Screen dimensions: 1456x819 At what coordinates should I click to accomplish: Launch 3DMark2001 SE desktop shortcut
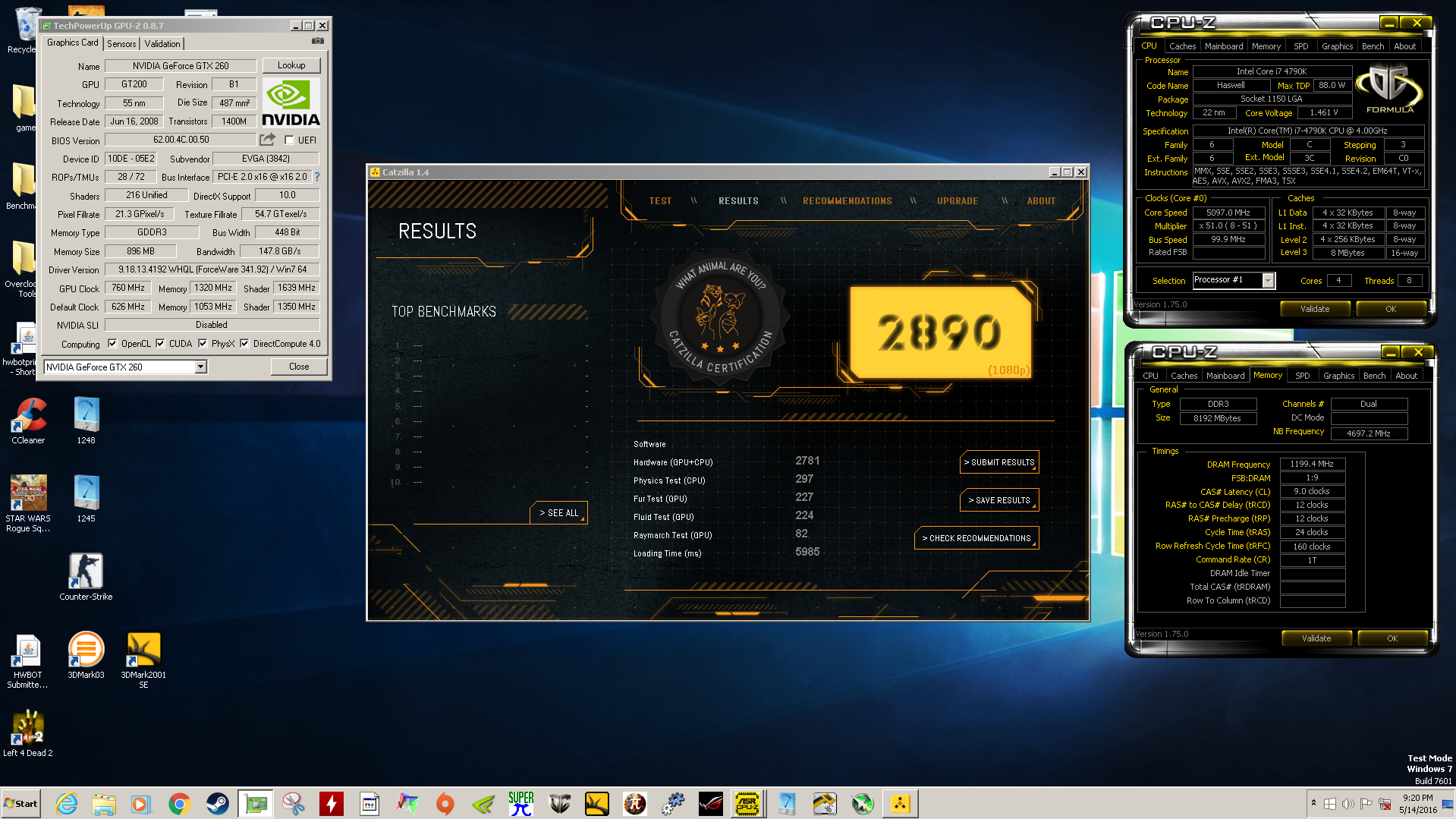pyautogui.click(x=143, y=661)
